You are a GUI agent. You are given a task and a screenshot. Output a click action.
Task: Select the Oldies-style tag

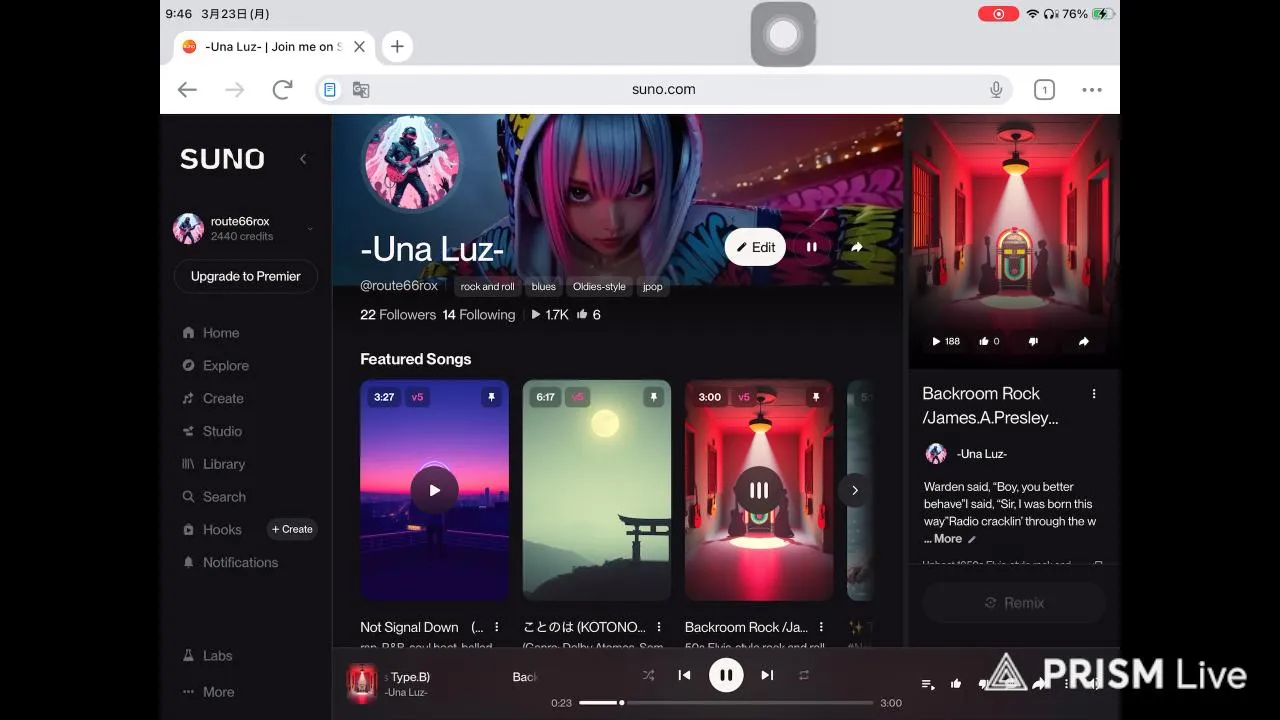coord(599,287)
